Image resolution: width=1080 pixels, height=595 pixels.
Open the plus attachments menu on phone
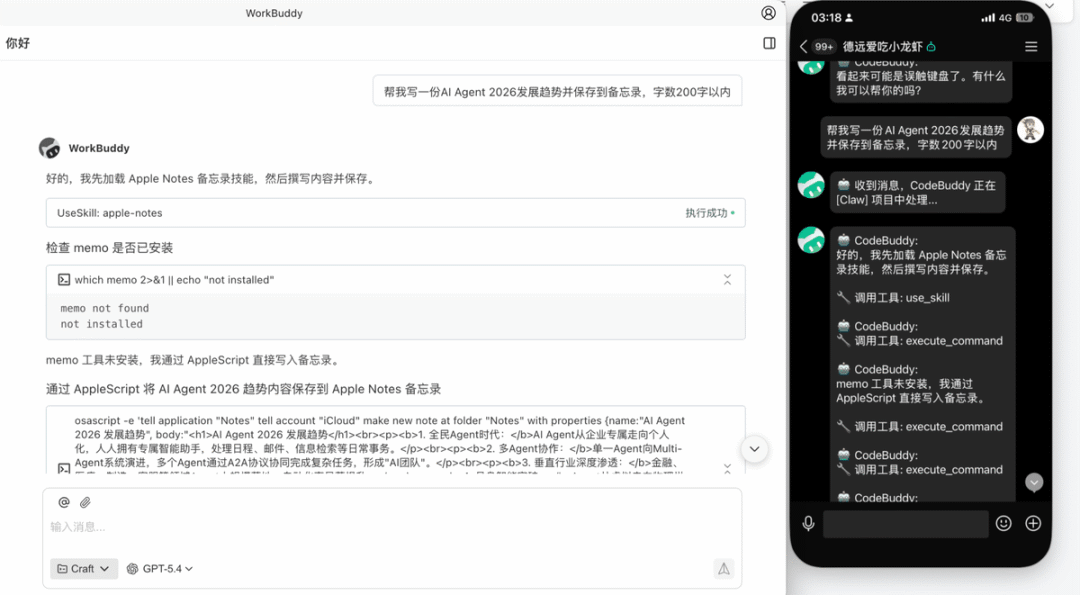(1033, 523)
